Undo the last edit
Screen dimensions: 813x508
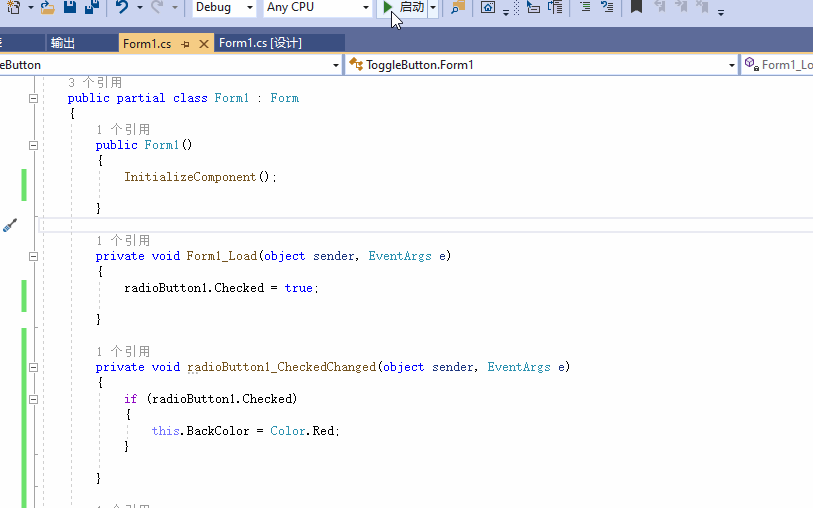[x=122, y=8]
